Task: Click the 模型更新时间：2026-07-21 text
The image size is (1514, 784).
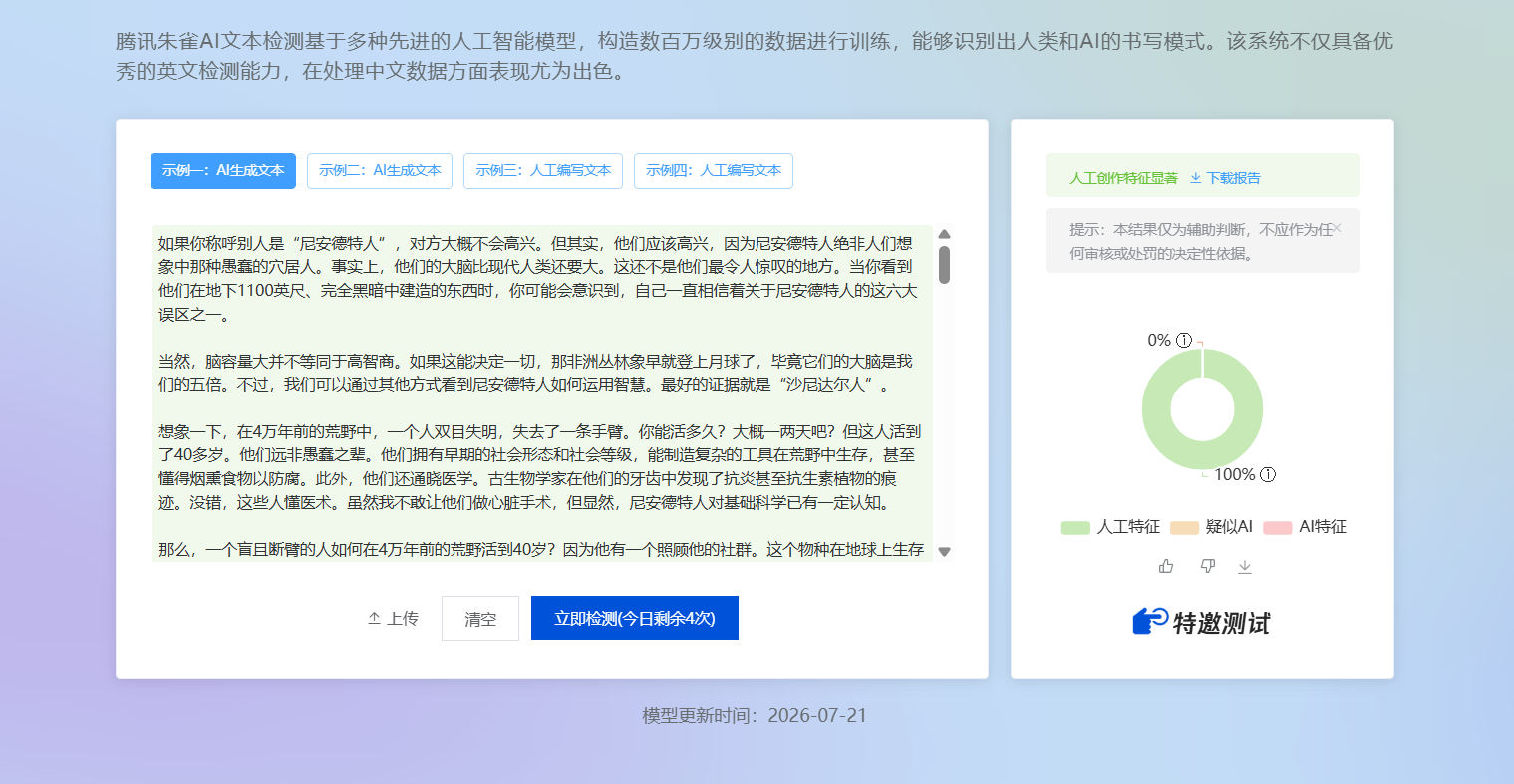Action: click(x=755, y=716)
